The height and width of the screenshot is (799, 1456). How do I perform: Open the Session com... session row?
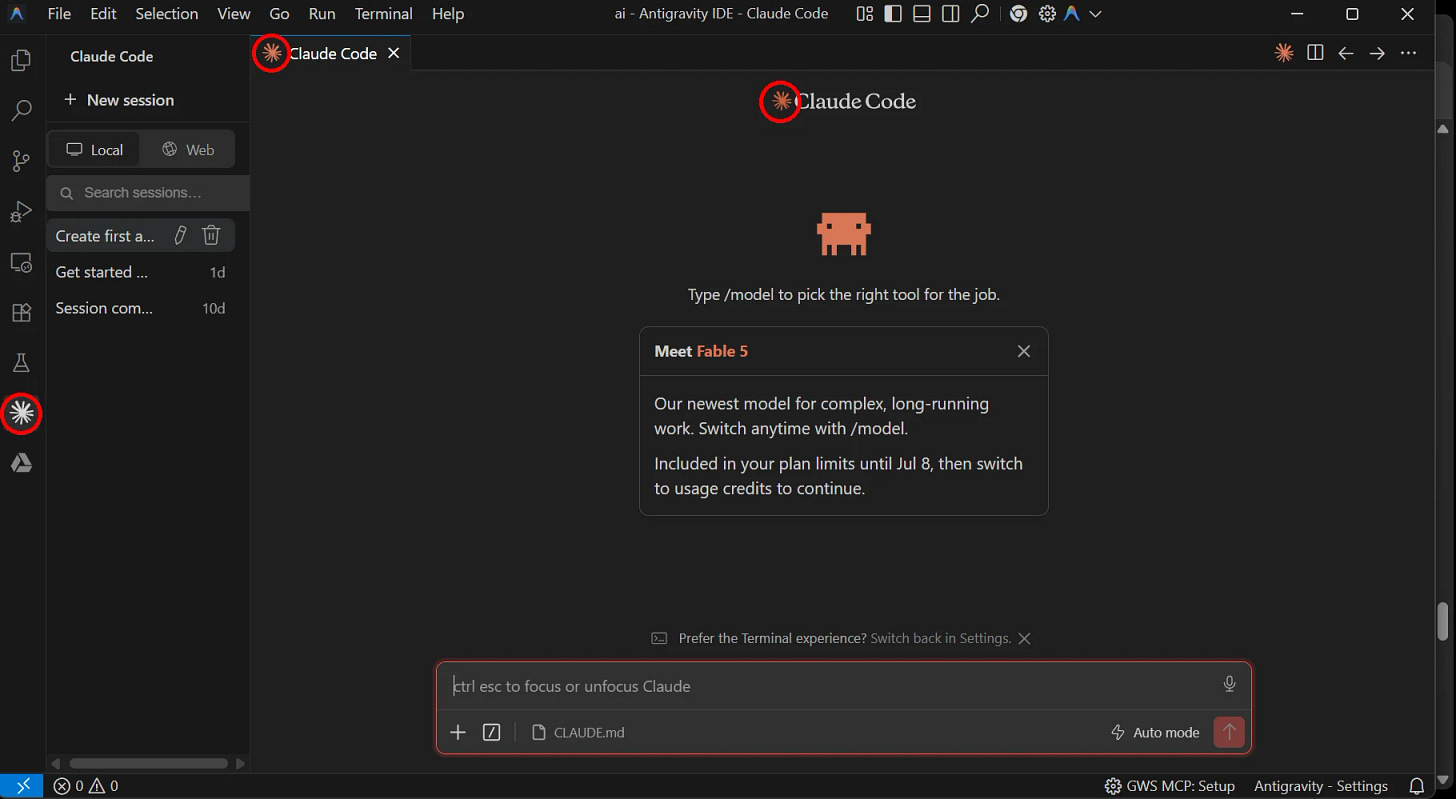coord(140,308)
